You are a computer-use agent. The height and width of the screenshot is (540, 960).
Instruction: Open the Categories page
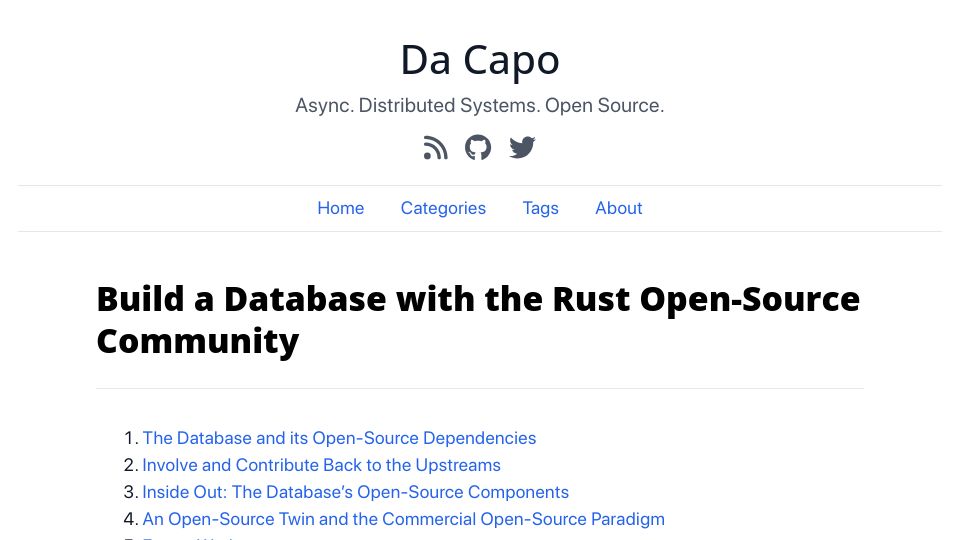tap(443, 208)
